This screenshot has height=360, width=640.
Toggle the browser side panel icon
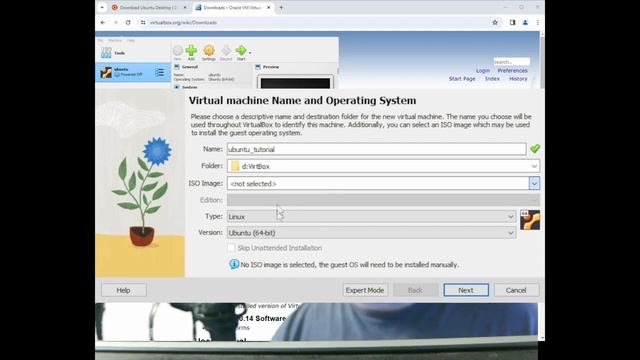[x=513, y=22]
